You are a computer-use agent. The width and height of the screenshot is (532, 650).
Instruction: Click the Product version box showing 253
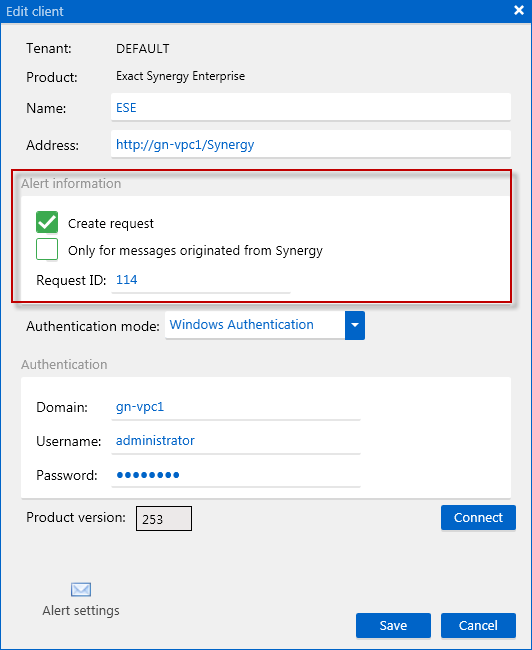pyautogui.click(x=164, y=518)
